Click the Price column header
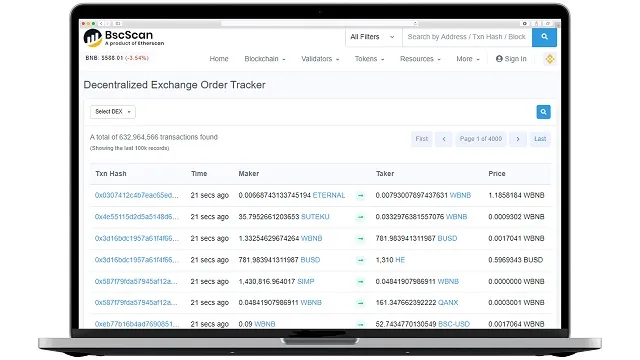This screenshot has height=360, width=640. point(497,174)
